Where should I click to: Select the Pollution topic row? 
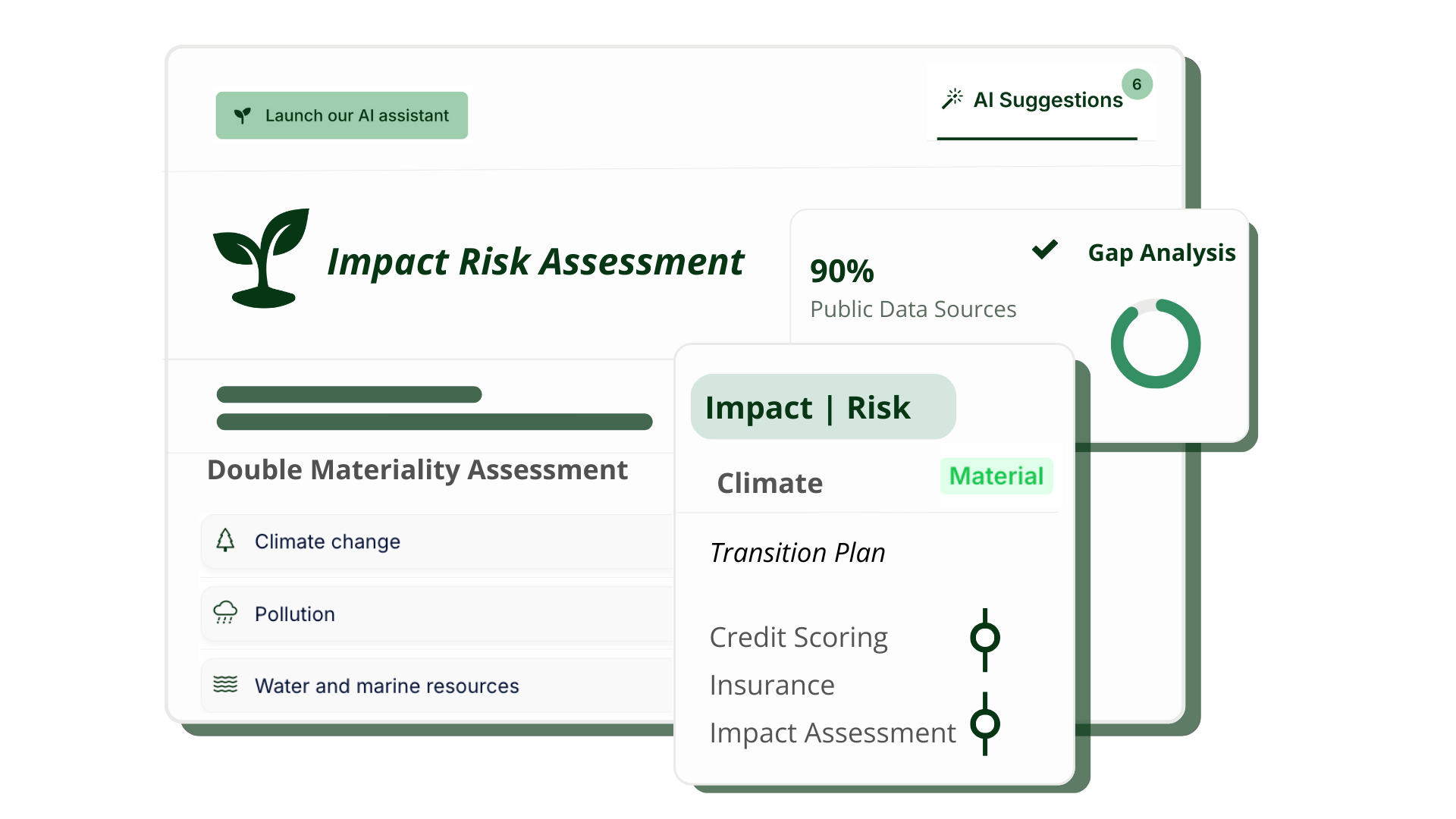coord(437,613)
